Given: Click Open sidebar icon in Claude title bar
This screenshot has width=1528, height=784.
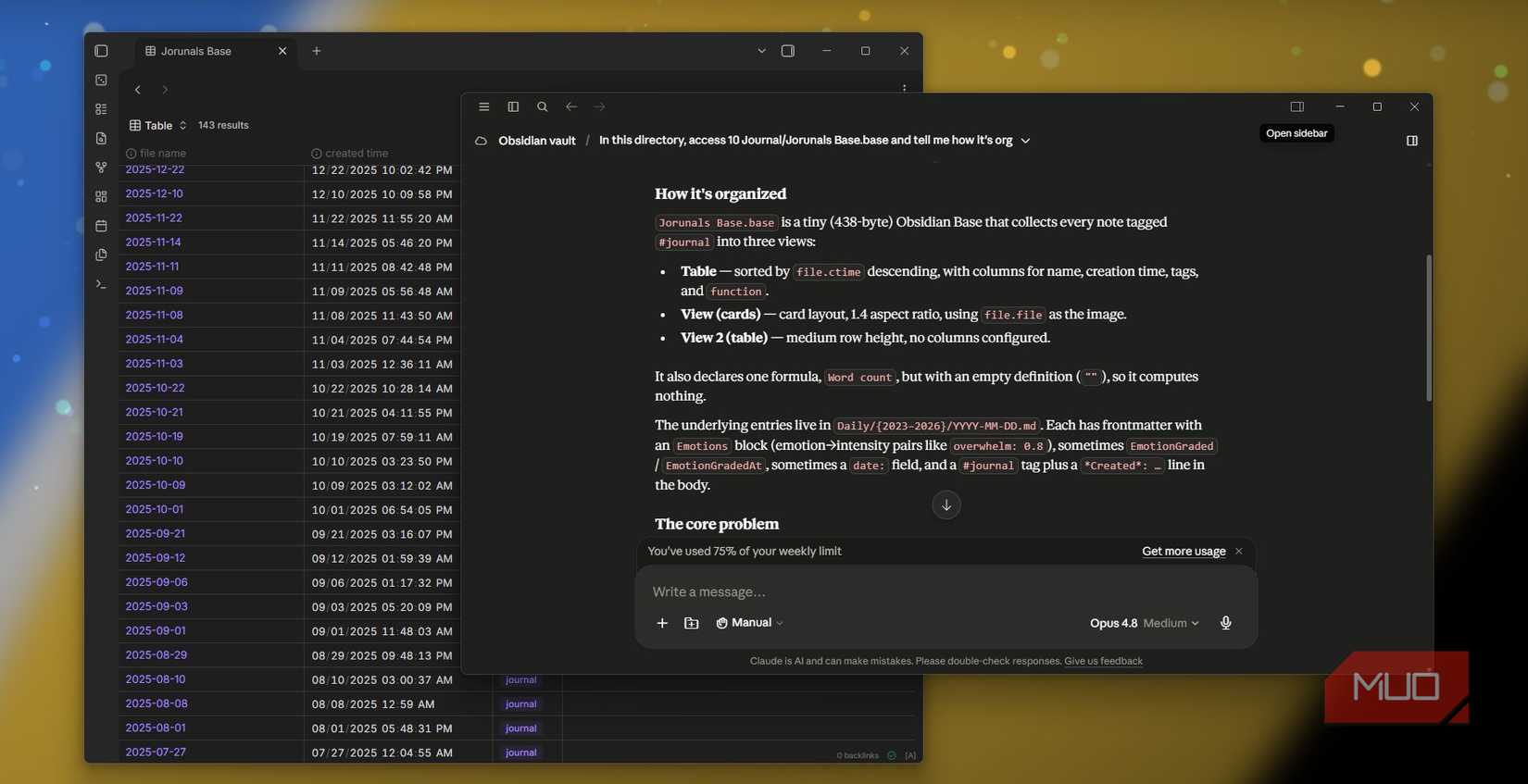Looking at the screenshot, I should (x=1296, y=107).
